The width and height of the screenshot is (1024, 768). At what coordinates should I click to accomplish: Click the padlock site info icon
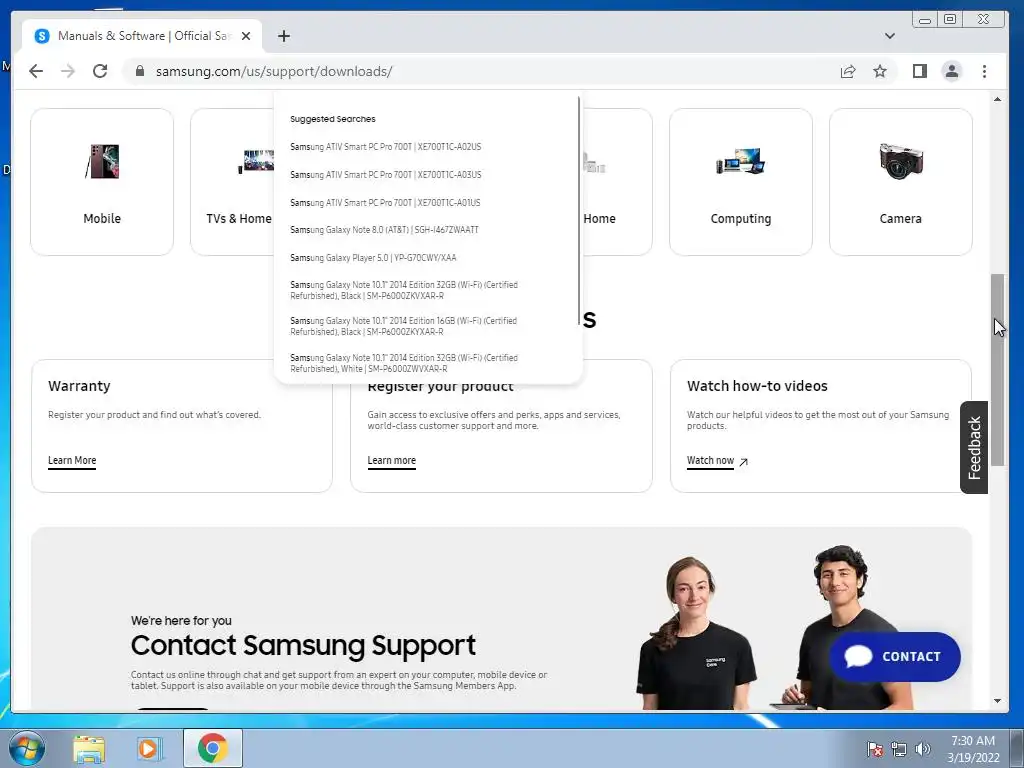point(139,71)
